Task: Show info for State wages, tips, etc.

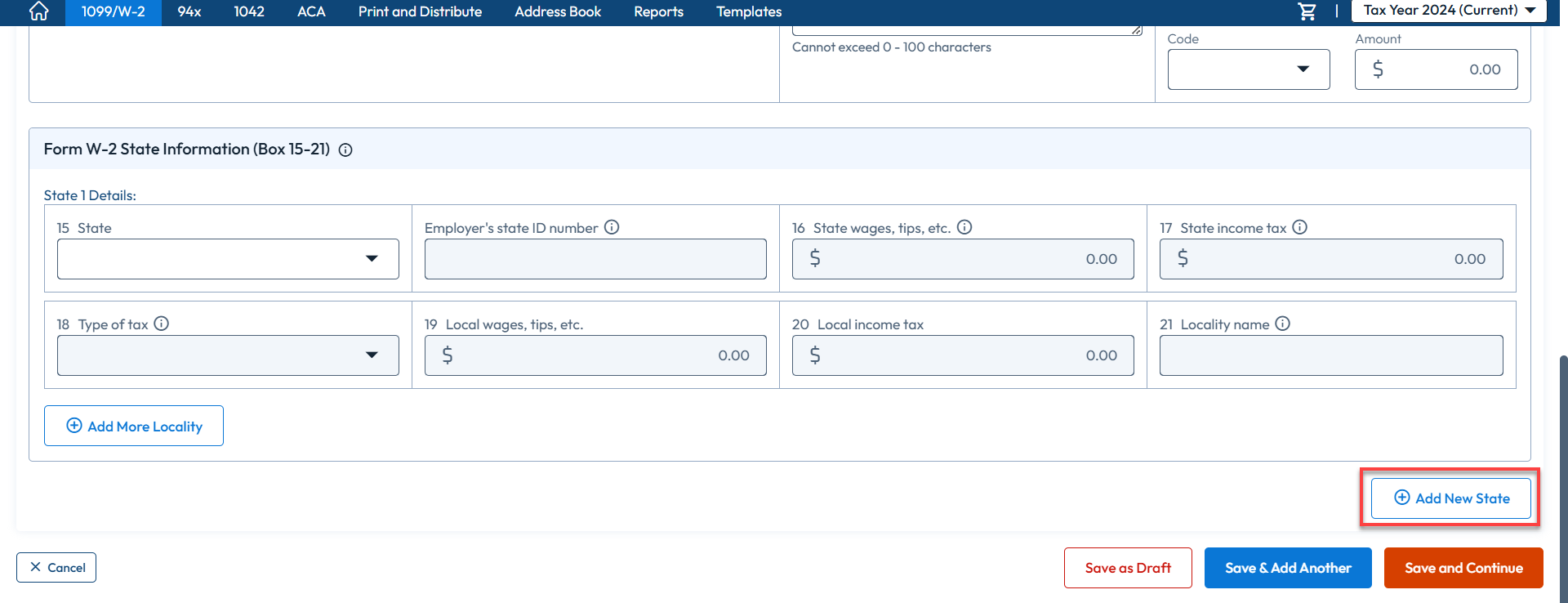Action: (964, 227)
